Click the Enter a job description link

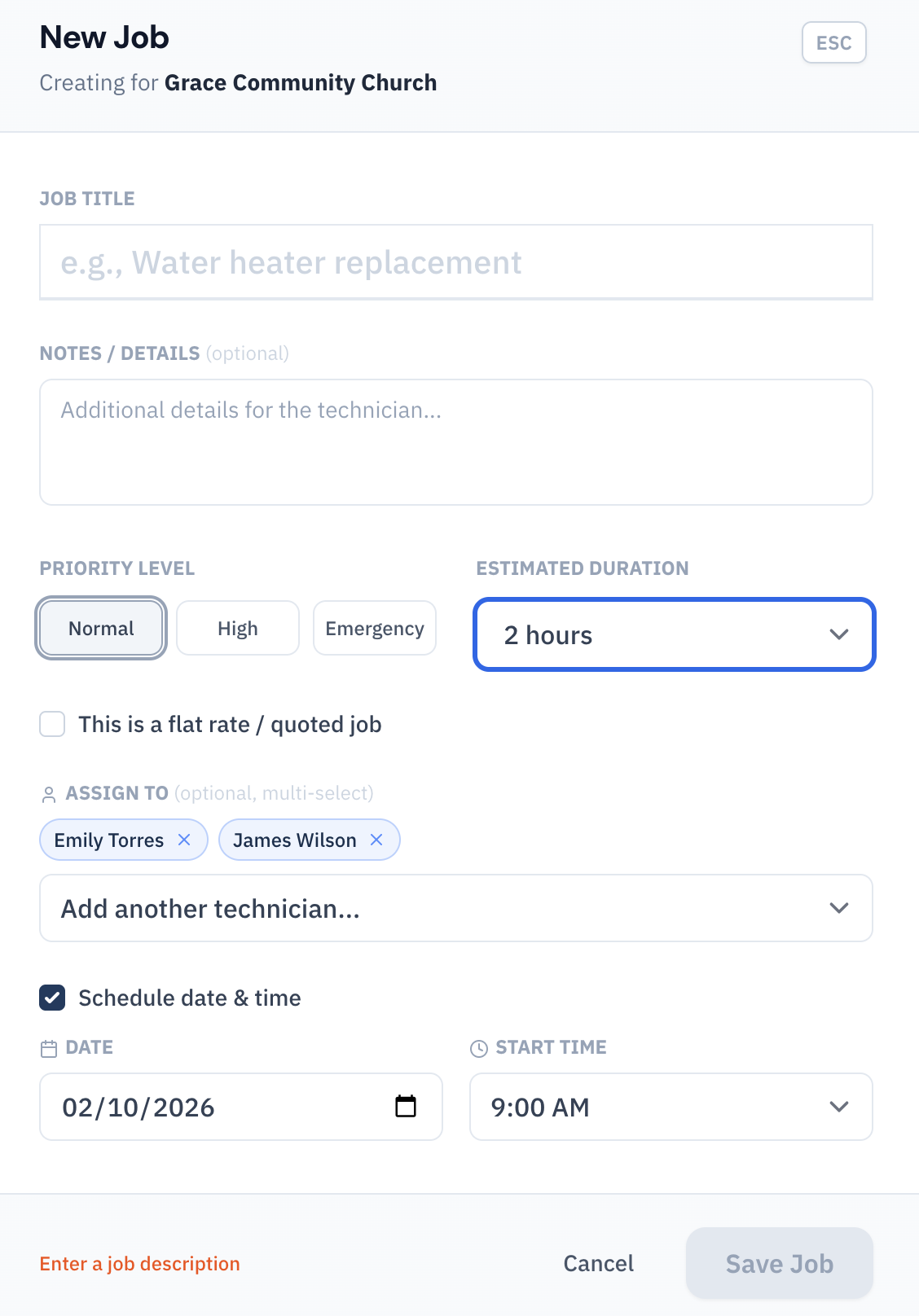point(139,1263)
